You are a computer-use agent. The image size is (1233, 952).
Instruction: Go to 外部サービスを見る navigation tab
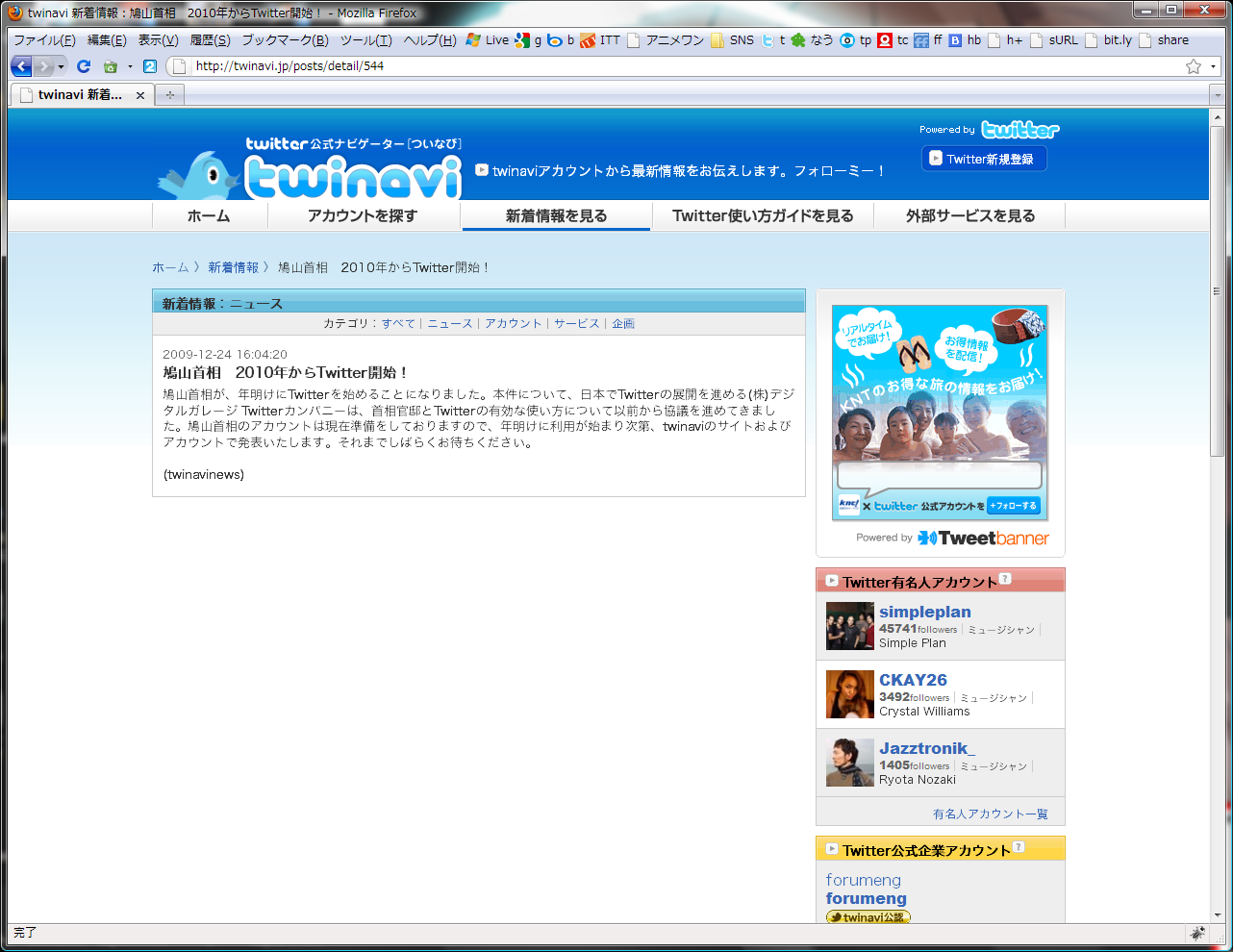tap(970, 216)
